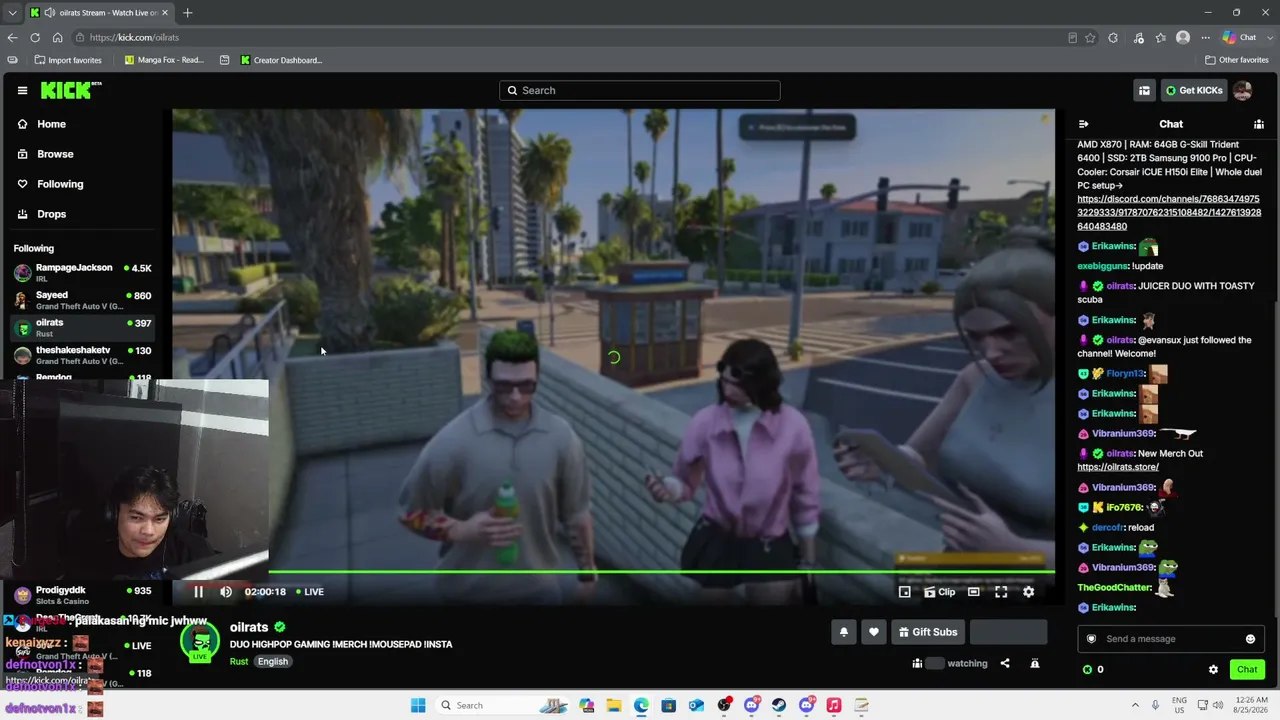
Task: Open Sayeed channel in Following list
Action: tap(82, 300)
